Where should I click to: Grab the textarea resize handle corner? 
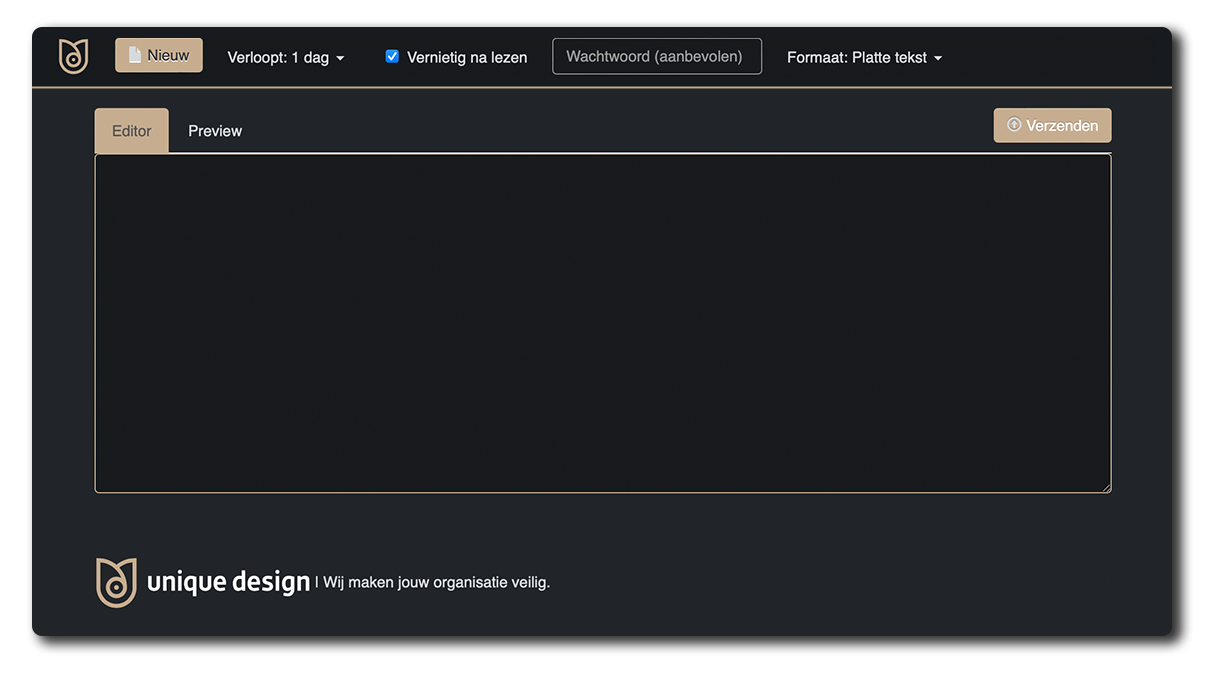pos(1106,488)
